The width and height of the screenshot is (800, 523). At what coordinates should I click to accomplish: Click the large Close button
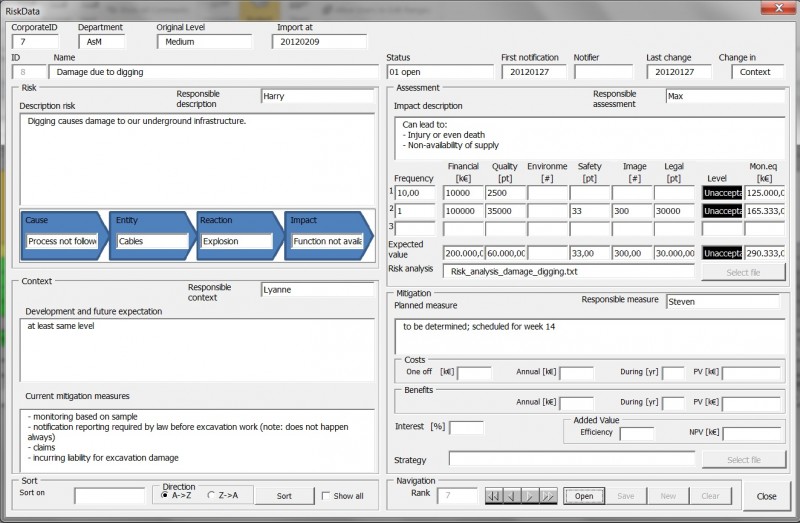click(x=766, y=496)
